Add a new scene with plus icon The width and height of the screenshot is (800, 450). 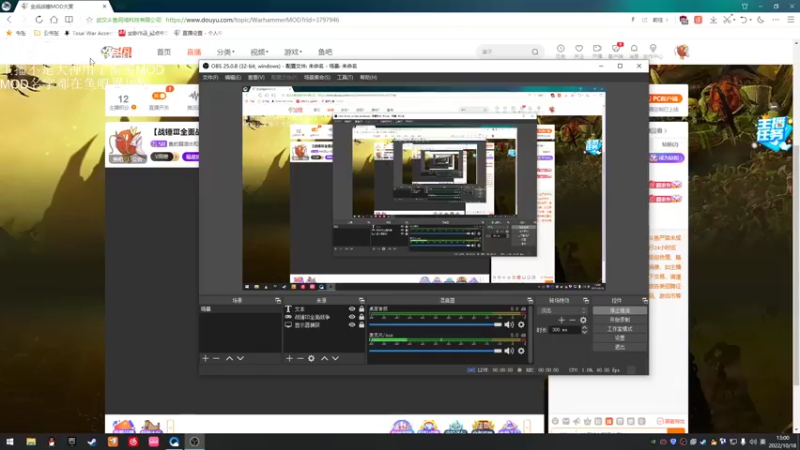pyautogui.click(x=206, y=359)
